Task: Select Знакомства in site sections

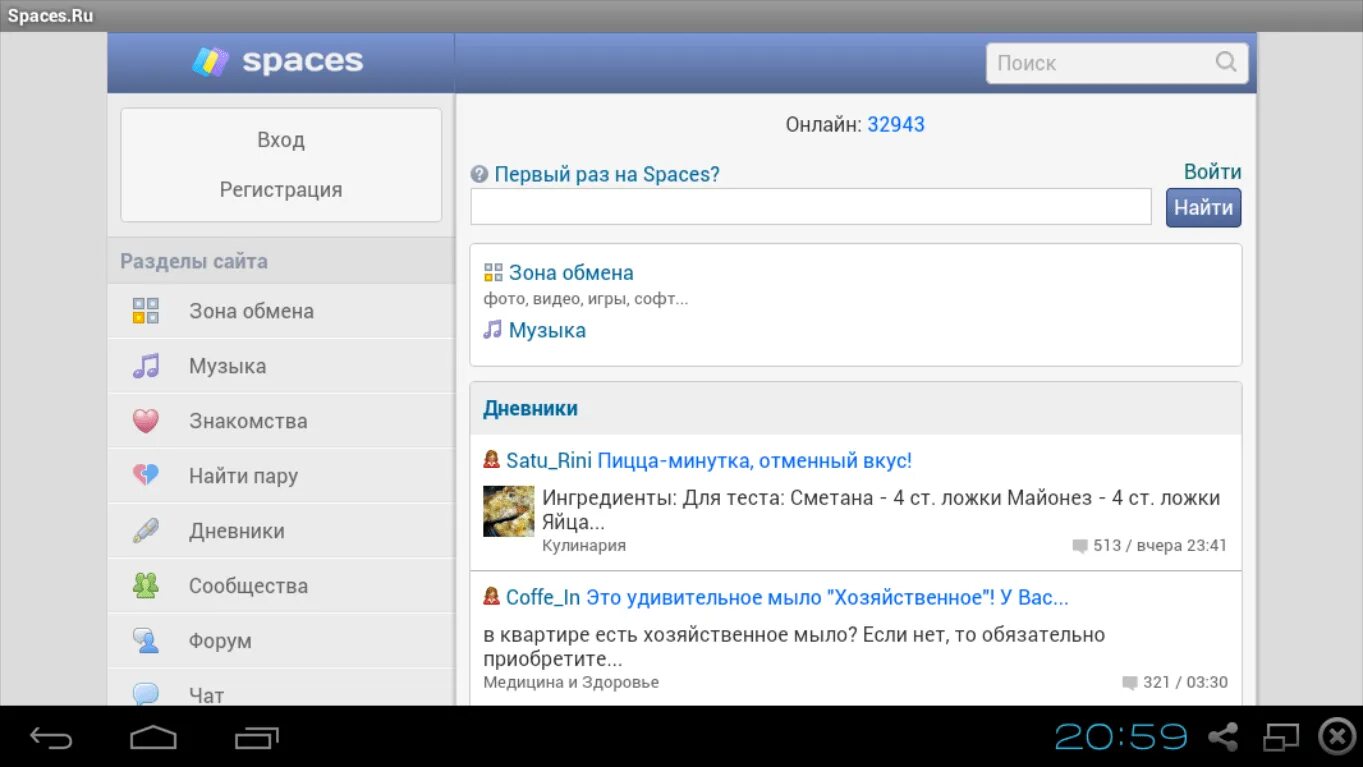Action: [281, 421]
